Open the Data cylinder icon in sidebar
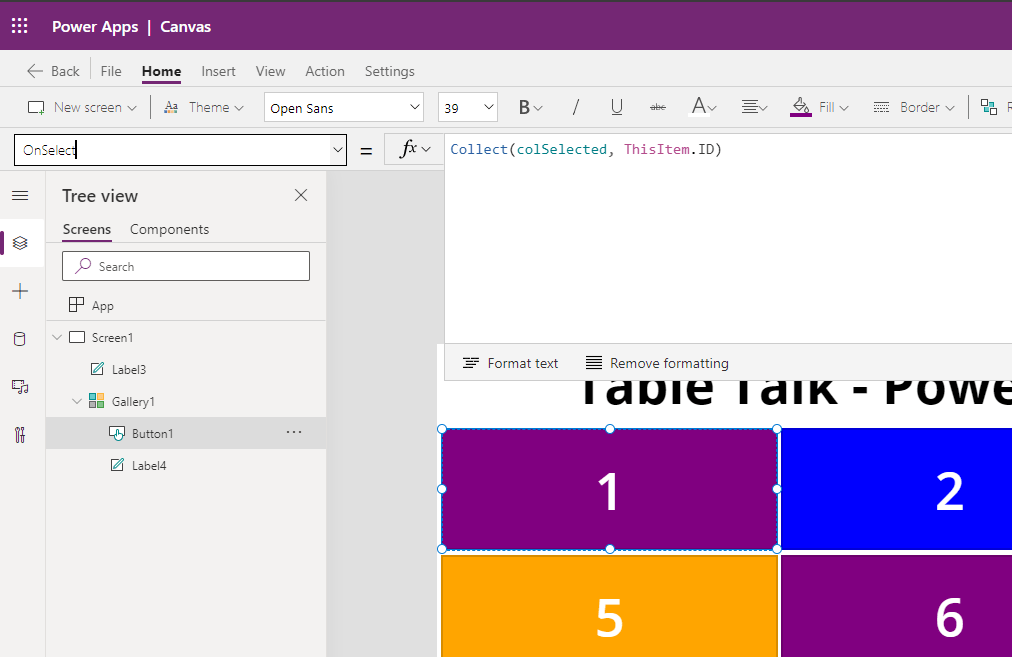The height and width of the screenshot is (657, 1012). (x=20, y=339)
